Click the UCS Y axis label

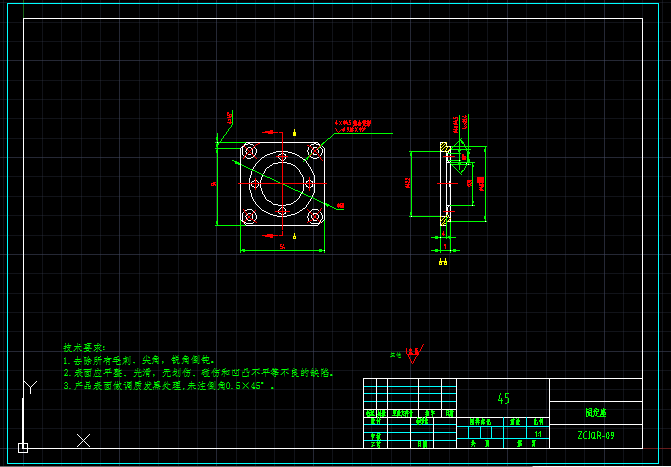tap(30, 387)
